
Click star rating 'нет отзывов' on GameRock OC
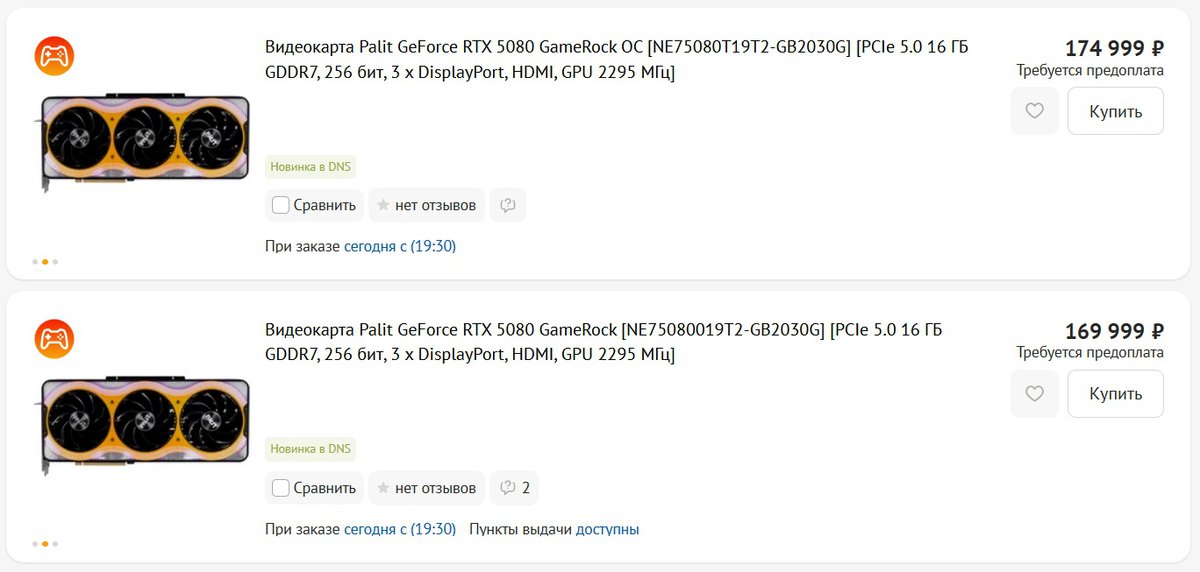(426, 205)
